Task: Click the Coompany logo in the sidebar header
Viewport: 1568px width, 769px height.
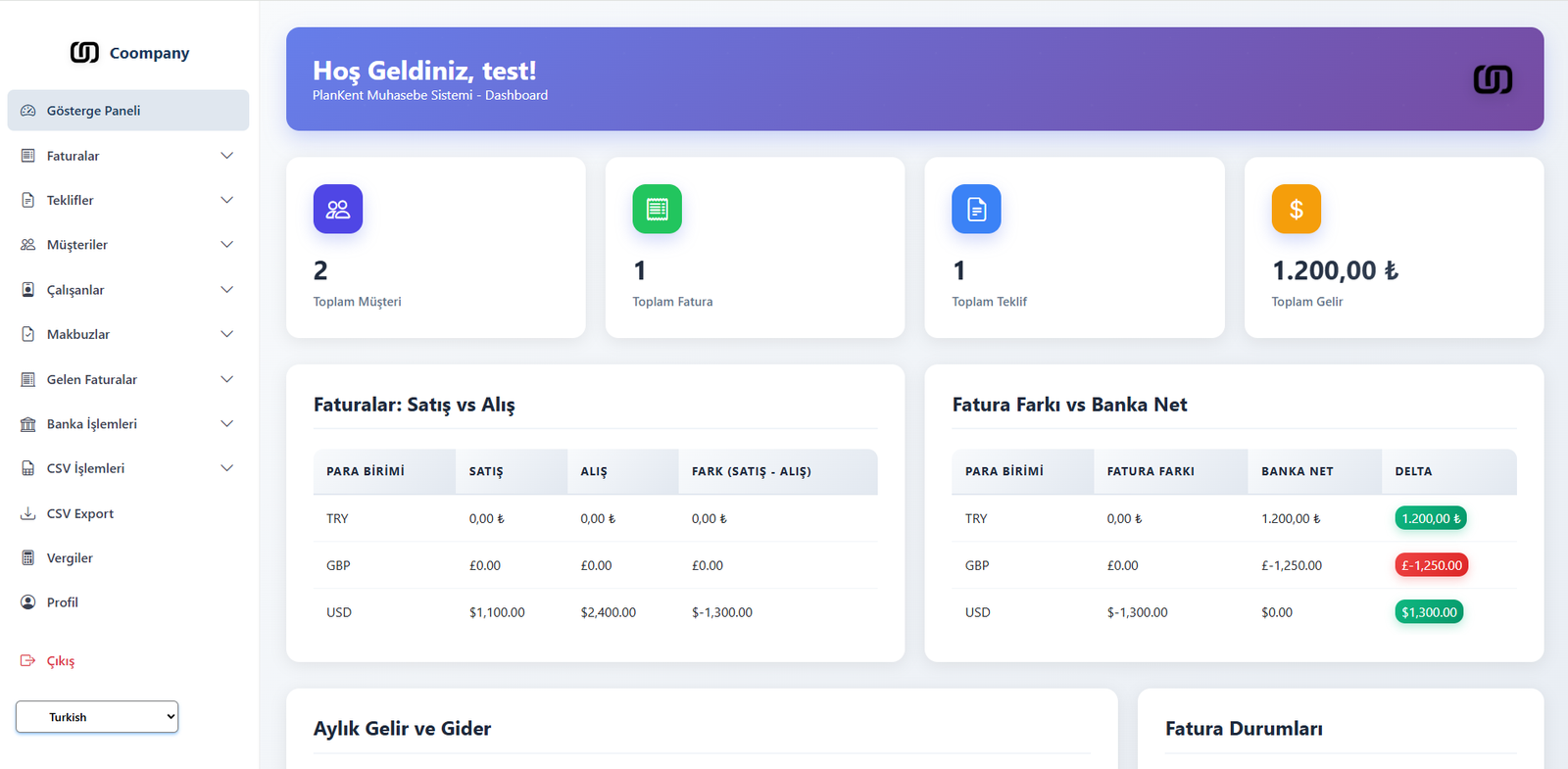Action: 129,52
